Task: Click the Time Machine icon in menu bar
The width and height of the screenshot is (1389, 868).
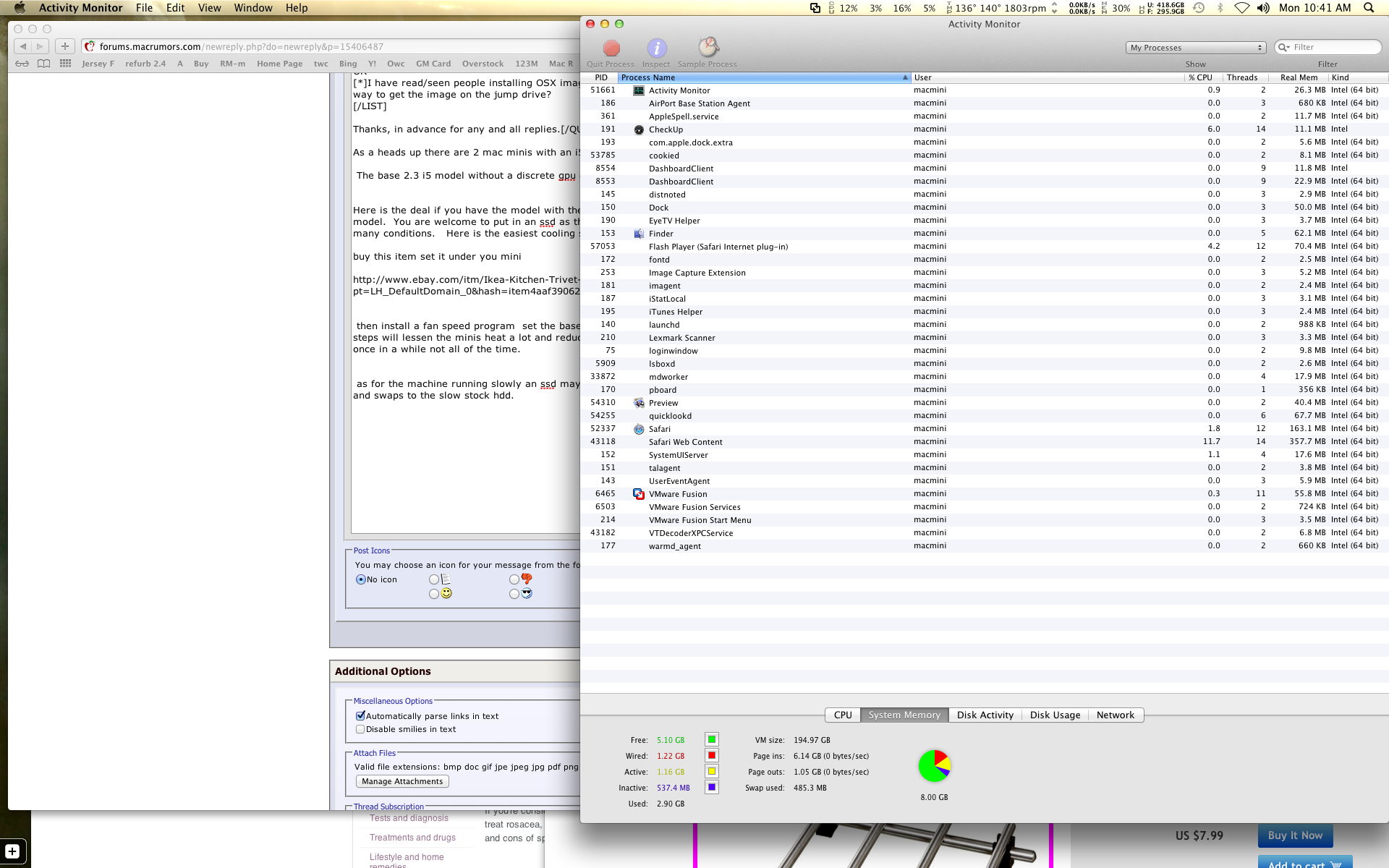Action: 1199,8
